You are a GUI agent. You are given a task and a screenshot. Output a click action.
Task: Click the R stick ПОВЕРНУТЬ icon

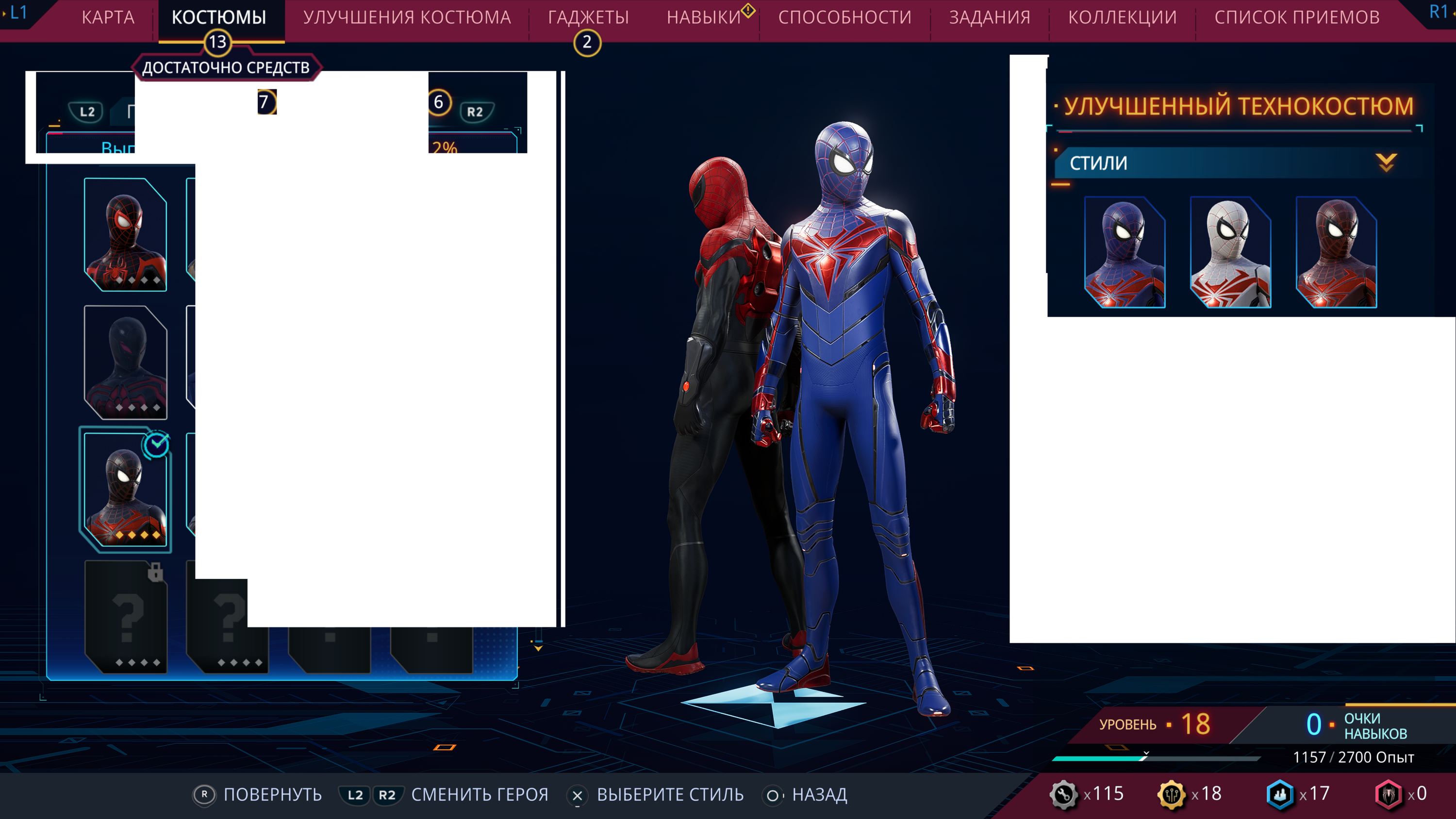[204, 795]
